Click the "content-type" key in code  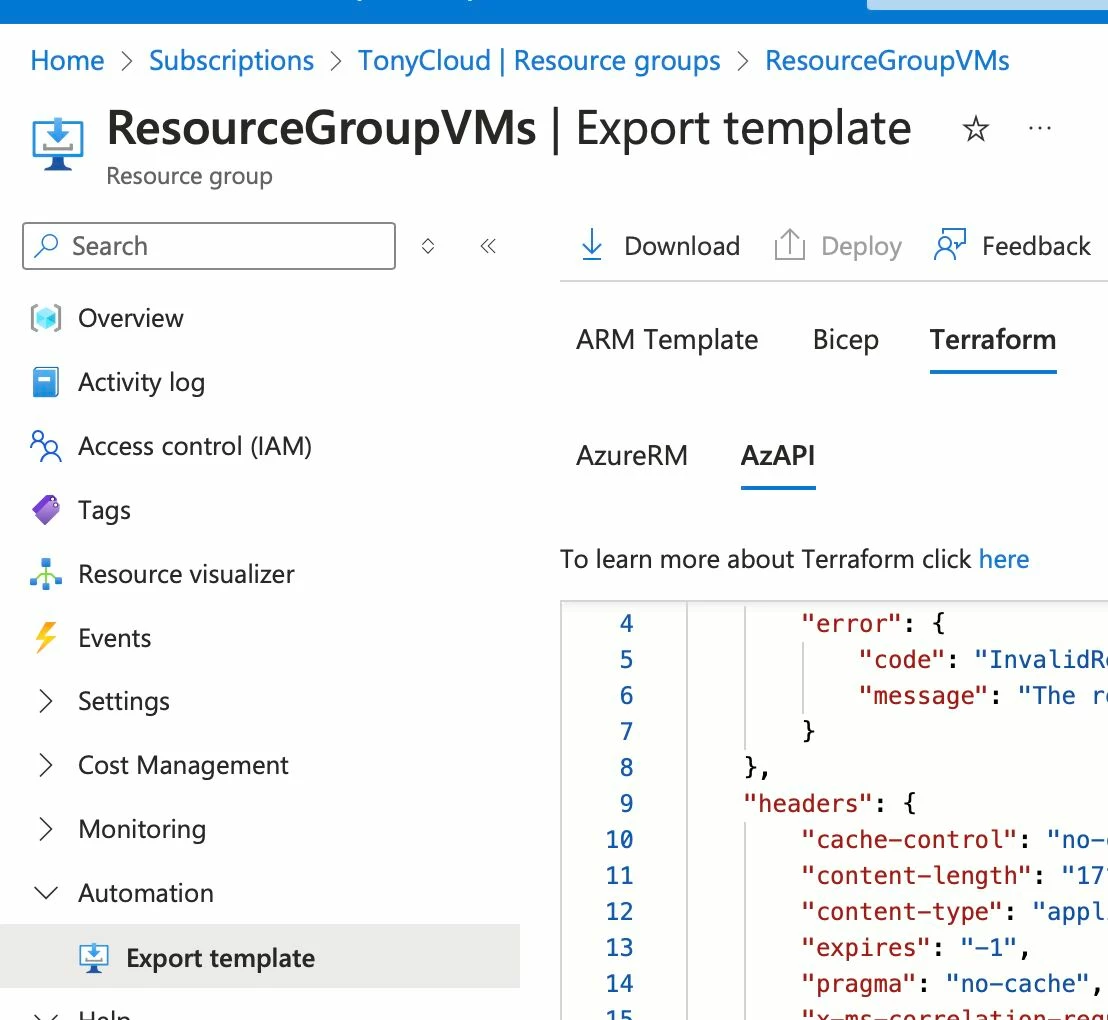click(902, 912)
